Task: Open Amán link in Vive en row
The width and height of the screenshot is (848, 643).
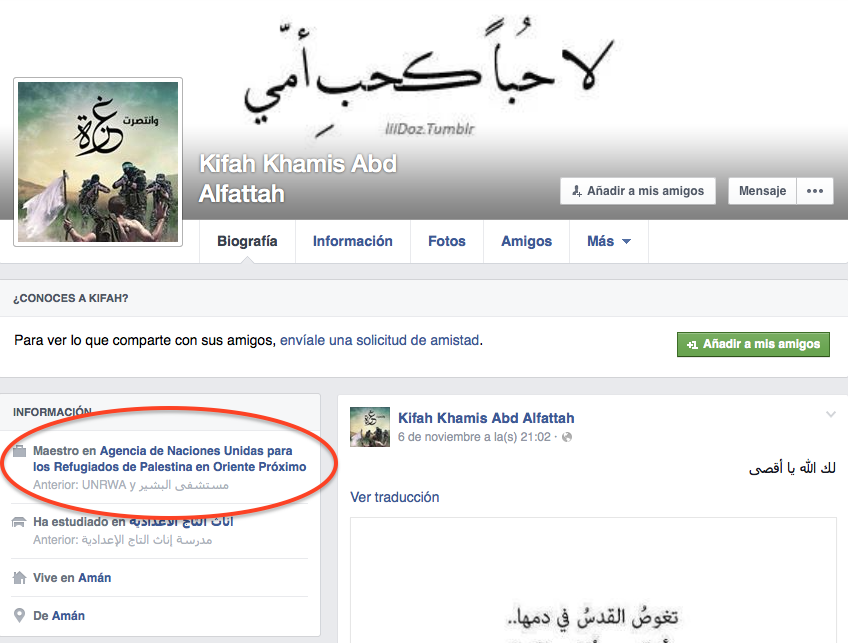Action: click(x=95, y=578)
